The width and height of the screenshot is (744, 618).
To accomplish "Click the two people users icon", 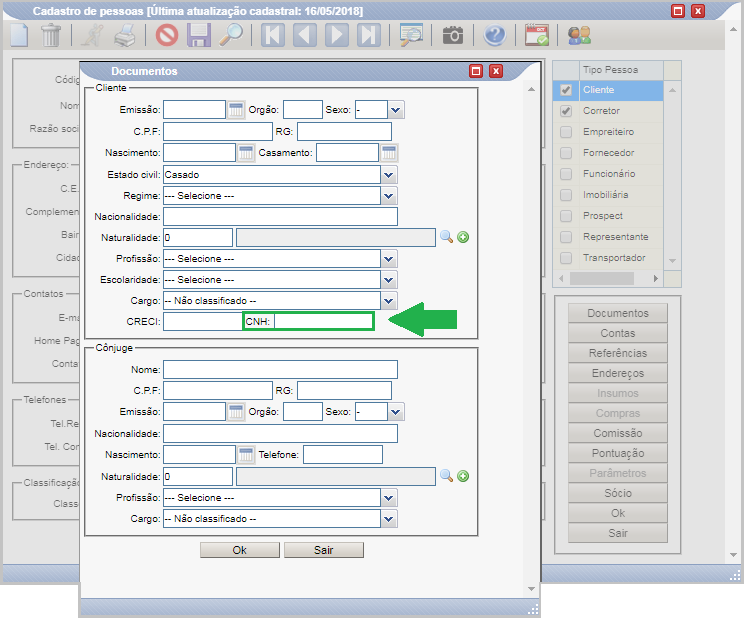I will [x=579, y=35].
